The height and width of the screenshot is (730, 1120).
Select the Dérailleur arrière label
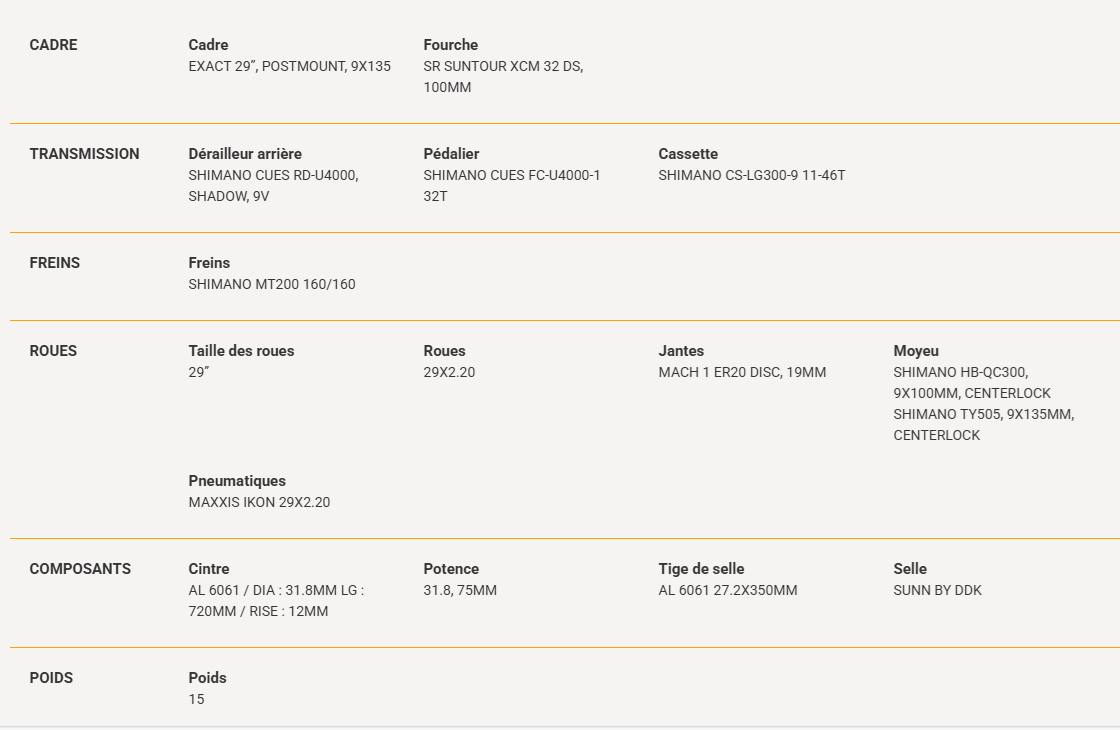[x=245, y=154]
